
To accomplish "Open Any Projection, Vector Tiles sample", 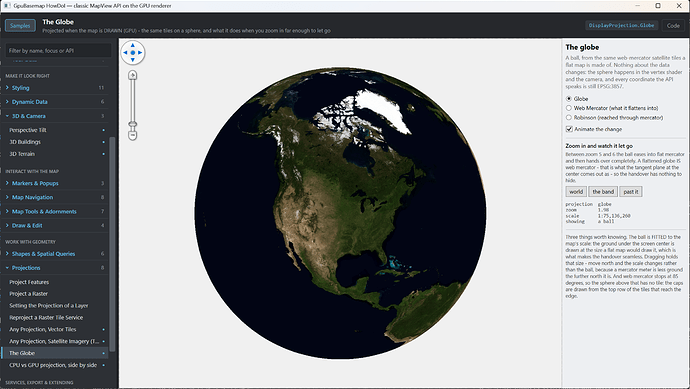I will tap(55, 329).
